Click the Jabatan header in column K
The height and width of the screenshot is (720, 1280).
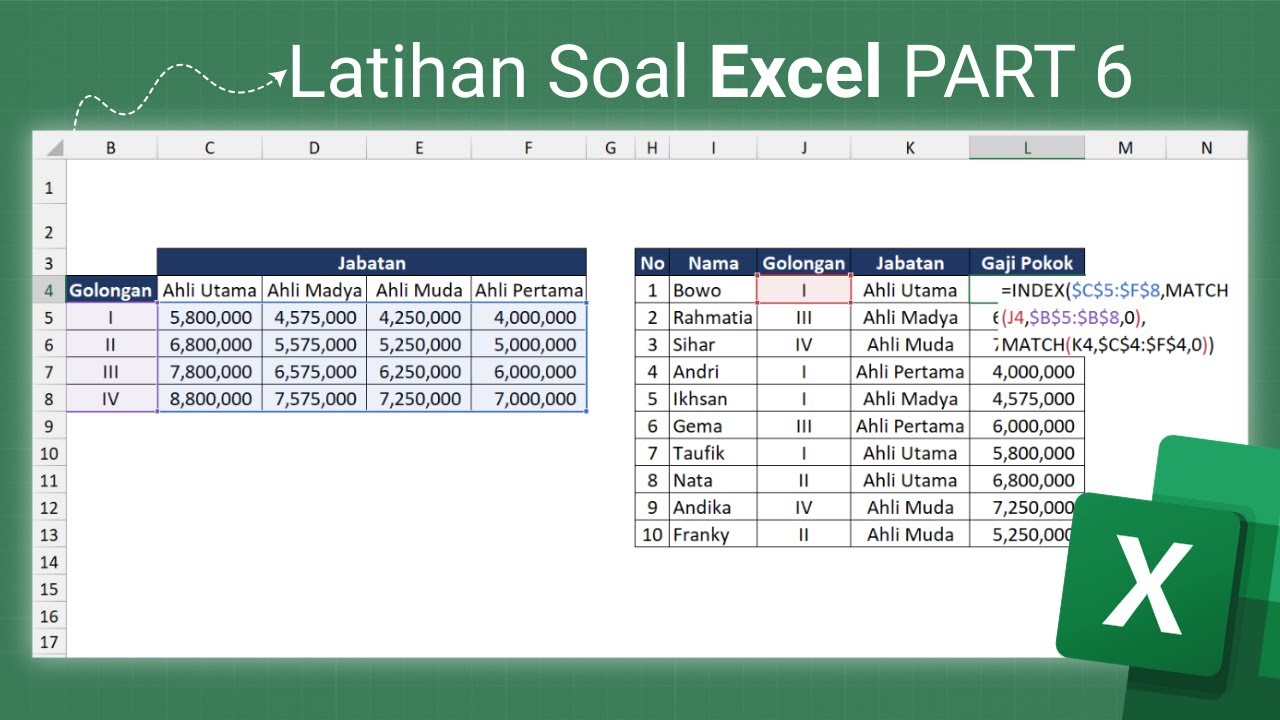point(910,263)
